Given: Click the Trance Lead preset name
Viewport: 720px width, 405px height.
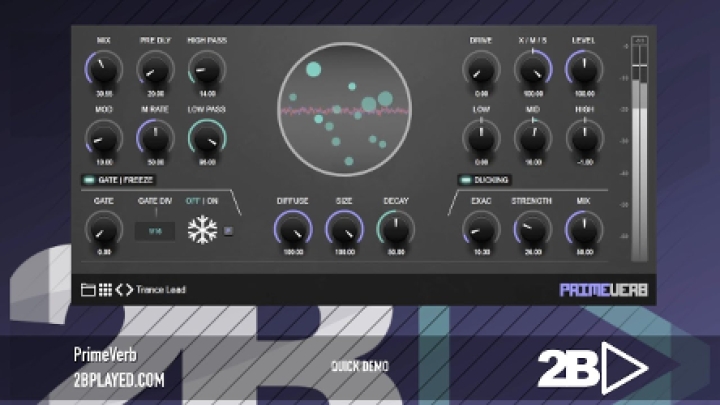Looking at the screenshot, I should click(161, 290).
